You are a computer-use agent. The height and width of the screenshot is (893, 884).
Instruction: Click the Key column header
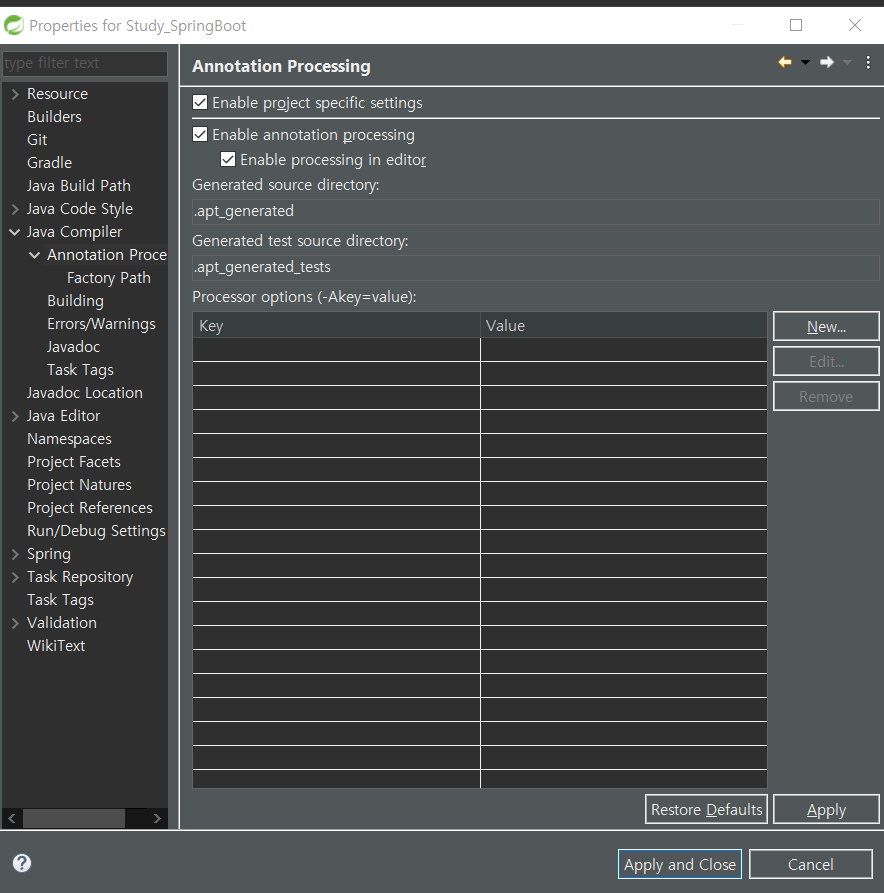coord(336,325)
